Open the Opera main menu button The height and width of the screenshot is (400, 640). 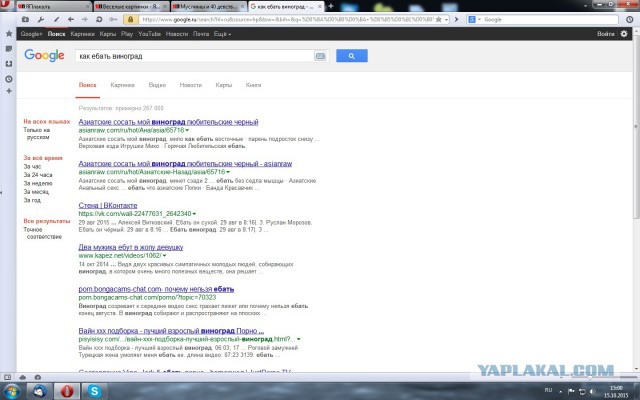6,5
